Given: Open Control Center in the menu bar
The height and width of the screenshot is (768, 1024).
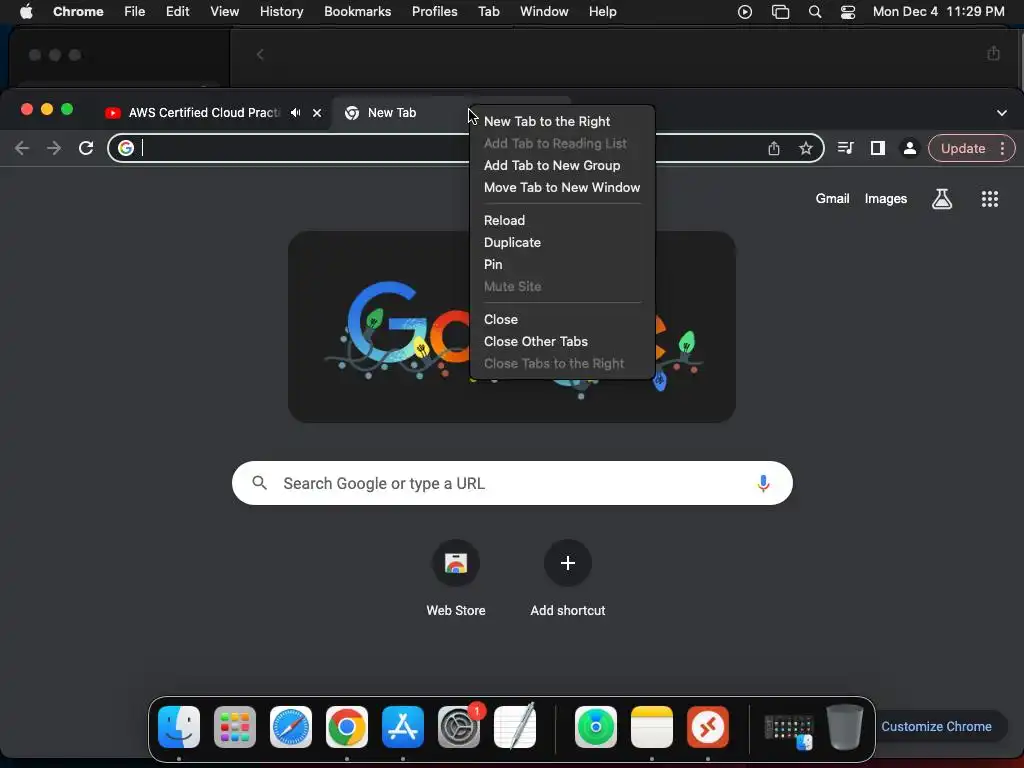Looking at the screenshot, I should 848,12.
